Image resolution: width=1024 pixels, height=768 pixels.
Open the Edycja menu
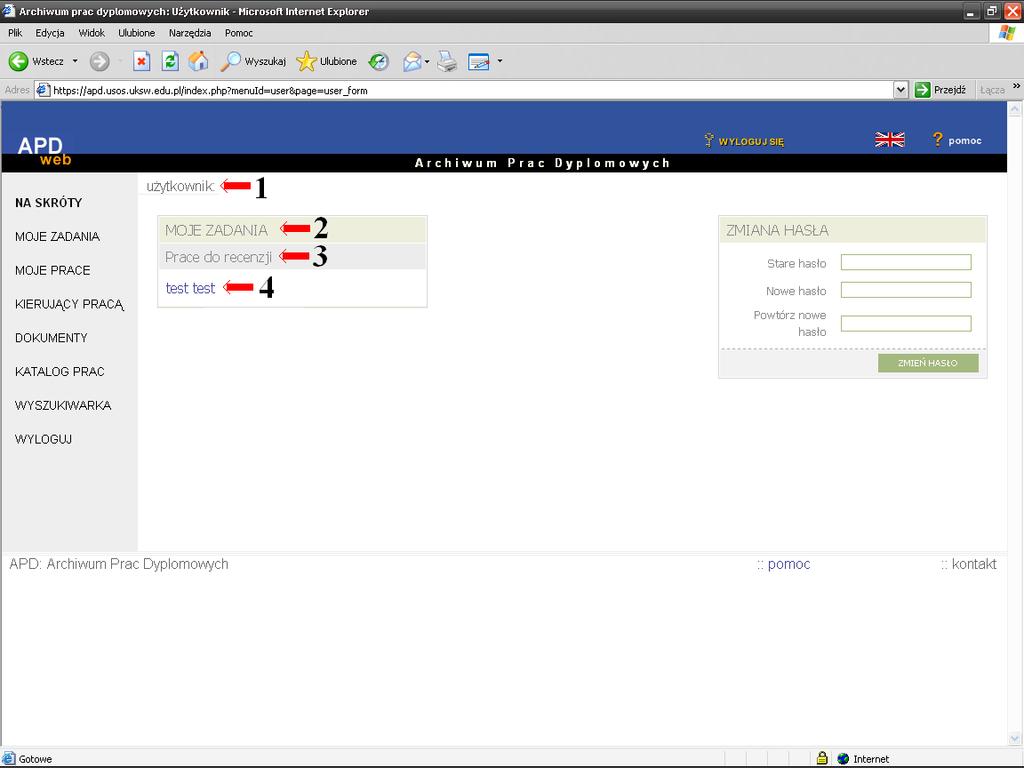coord(50,33)
